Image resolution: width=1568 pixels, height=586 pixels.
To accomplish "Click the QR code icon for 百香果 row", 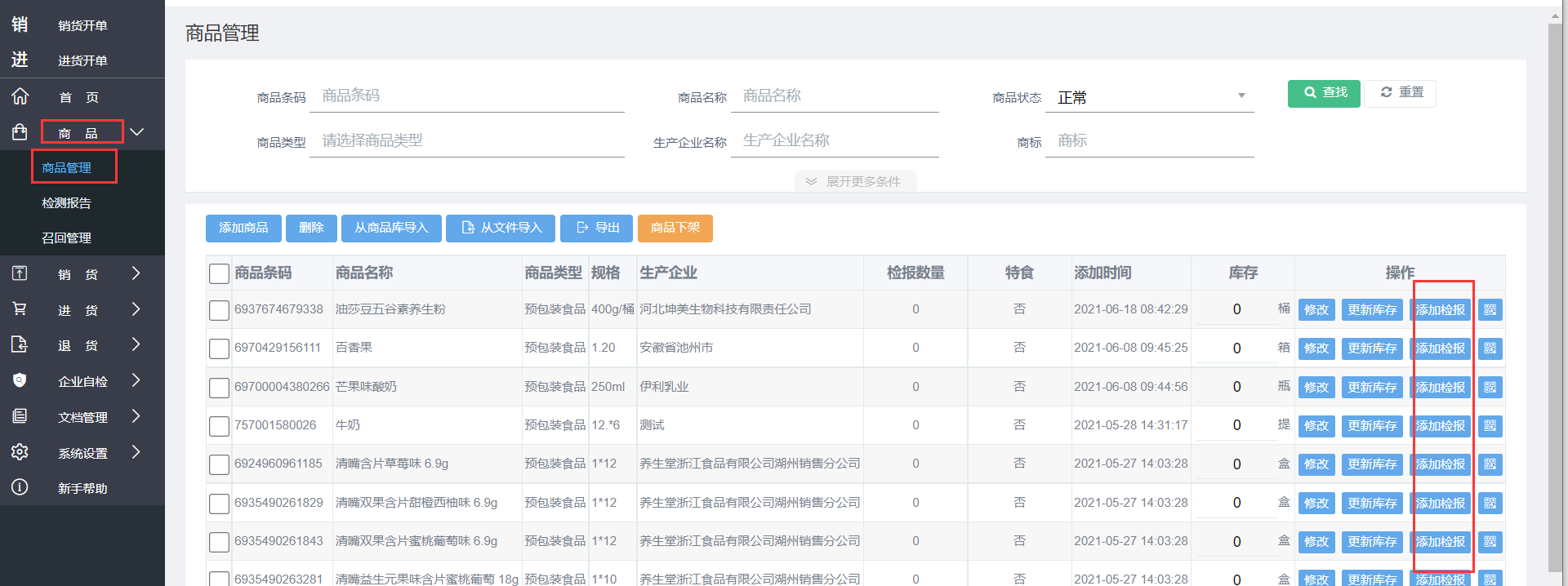I will click(x=1490, y=348).
